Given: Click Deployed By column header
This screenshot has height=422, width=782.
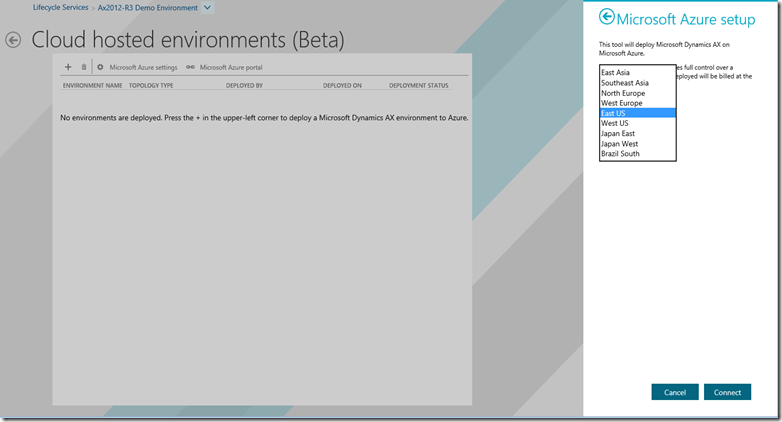Looking at the screenshot, I should (x=244, y=86).
